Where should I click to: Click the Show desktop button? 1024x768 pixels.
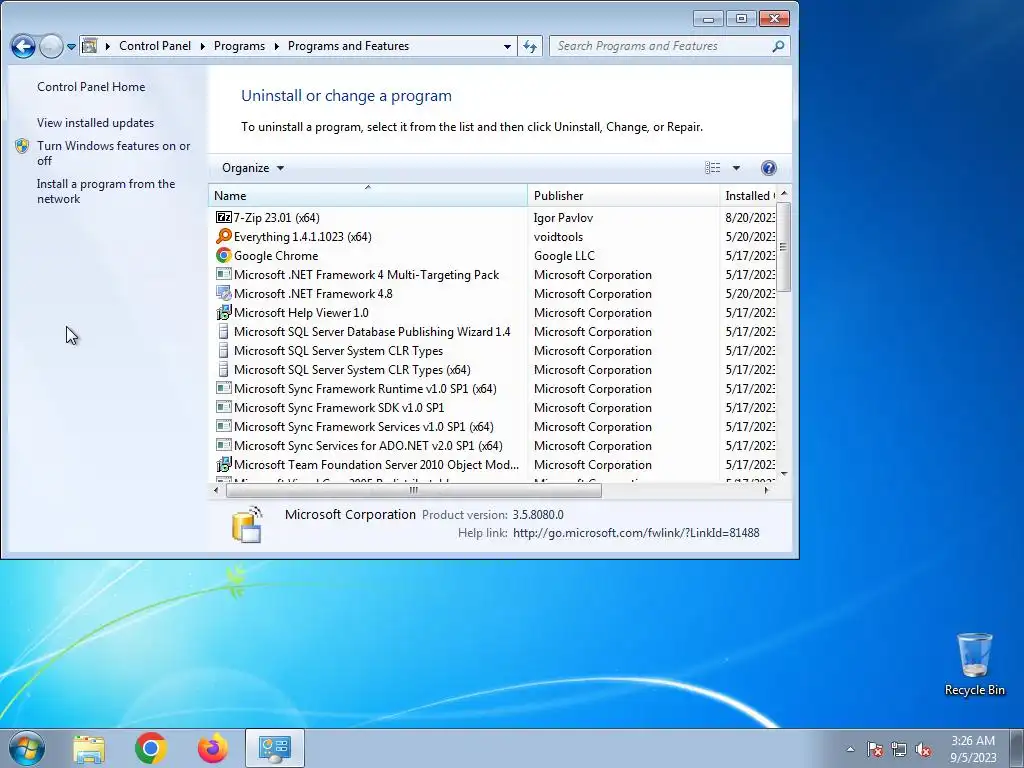tap(1016, 748)
